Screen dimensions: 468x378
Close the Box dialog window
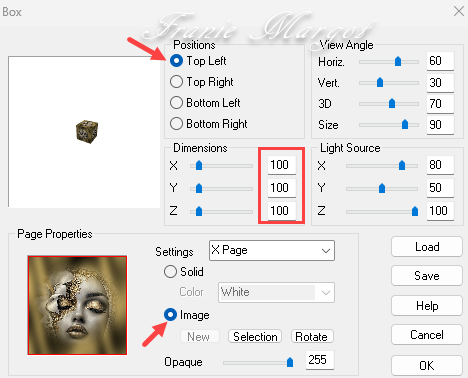(x=459, y=11)
